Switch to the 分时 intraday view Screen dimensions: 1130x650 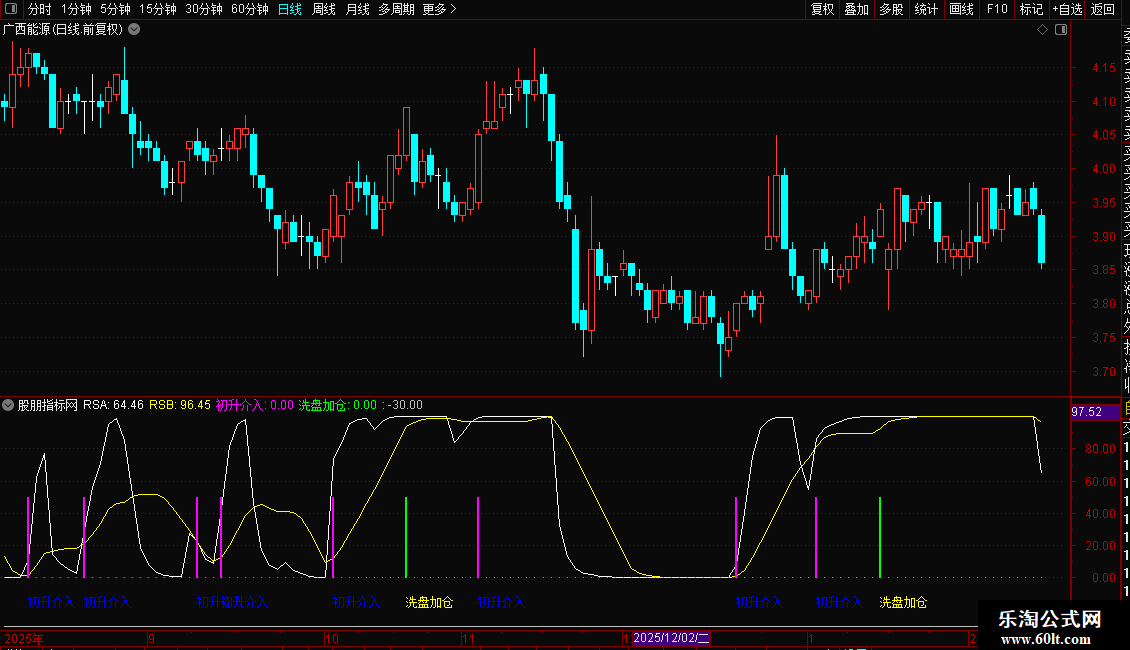(x=39, y=10)
